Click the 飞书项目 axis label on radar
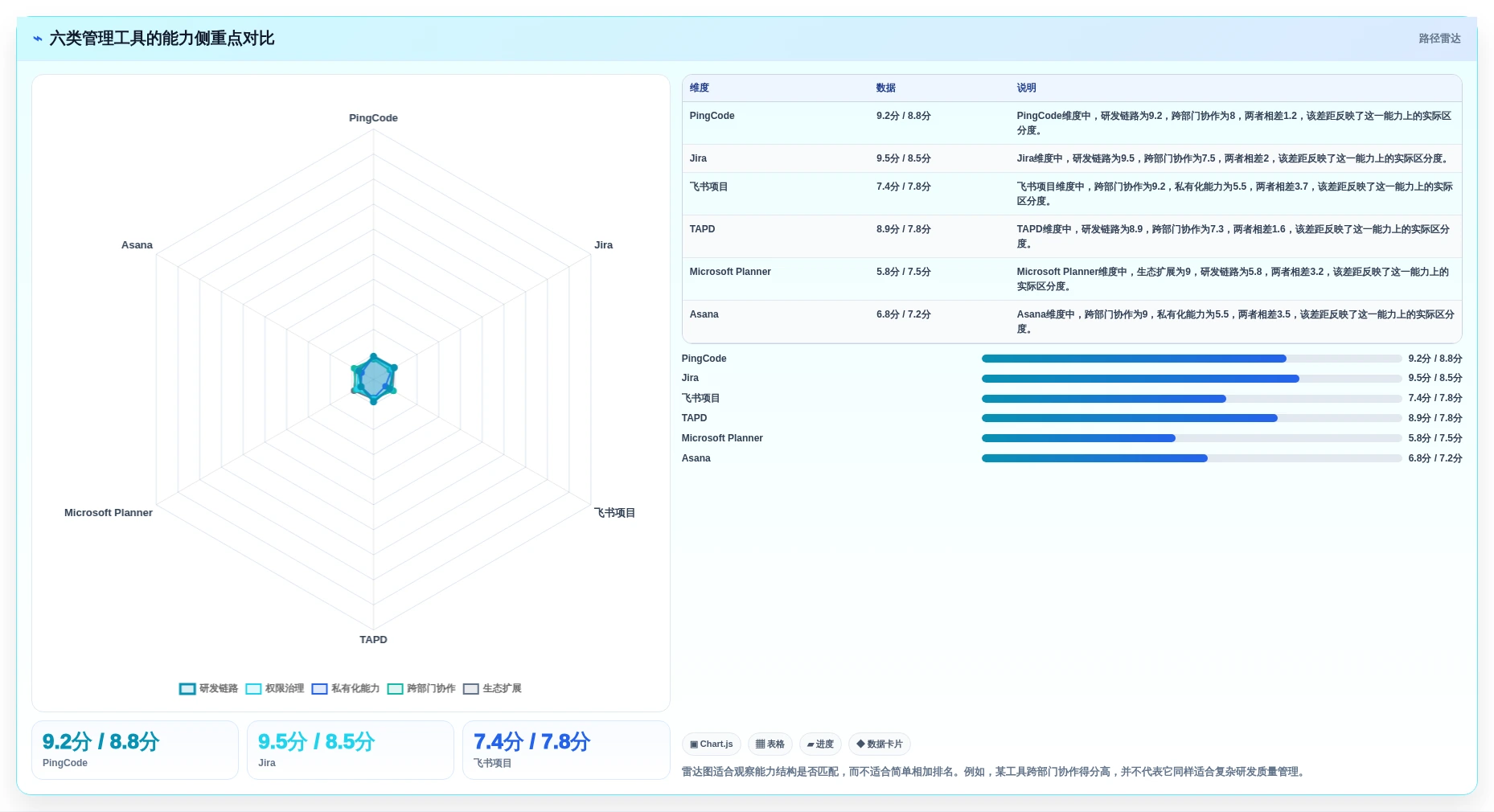This screenshot has height=812, width=1494. pyautogui.click(x=614, y=513)
